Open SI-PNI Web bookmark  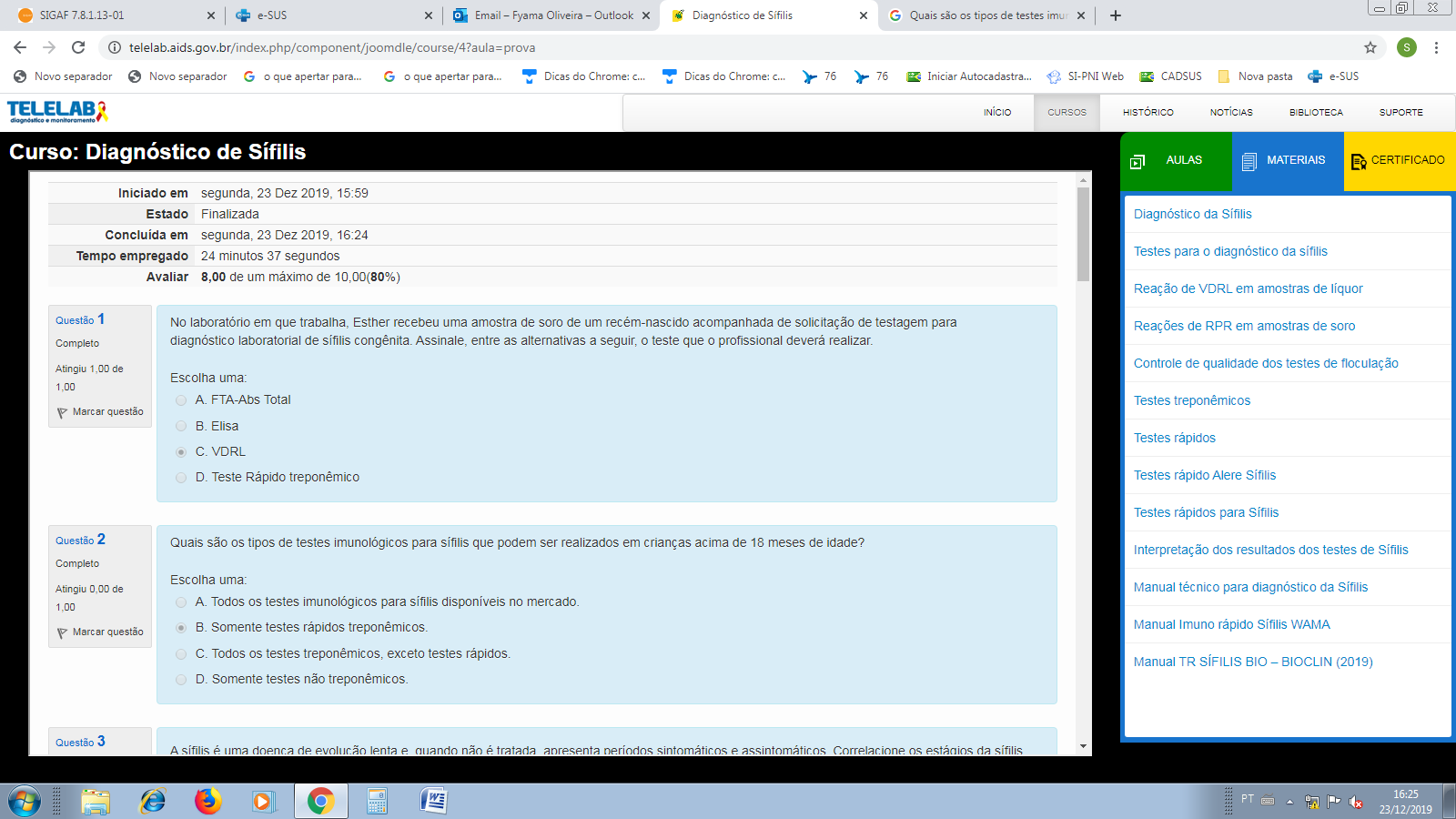click(x=1085, y=76)
